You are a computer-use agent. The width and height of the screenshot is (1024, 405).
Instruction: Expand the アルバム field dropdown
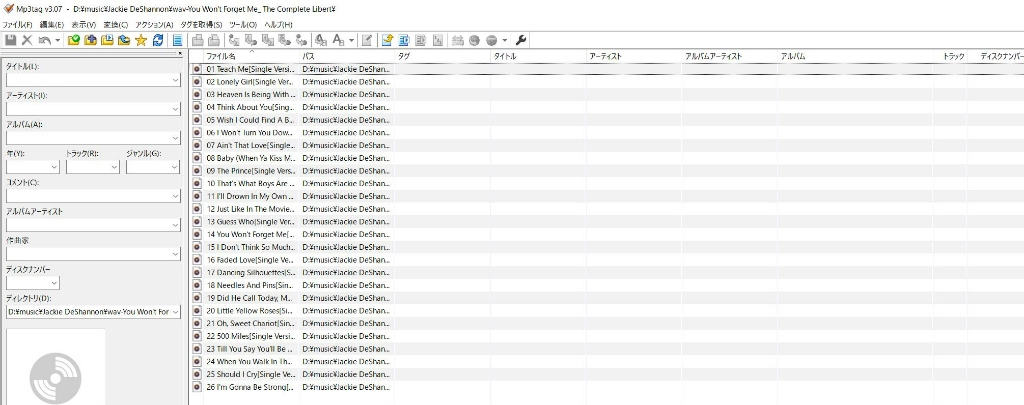tap(175, 138)
